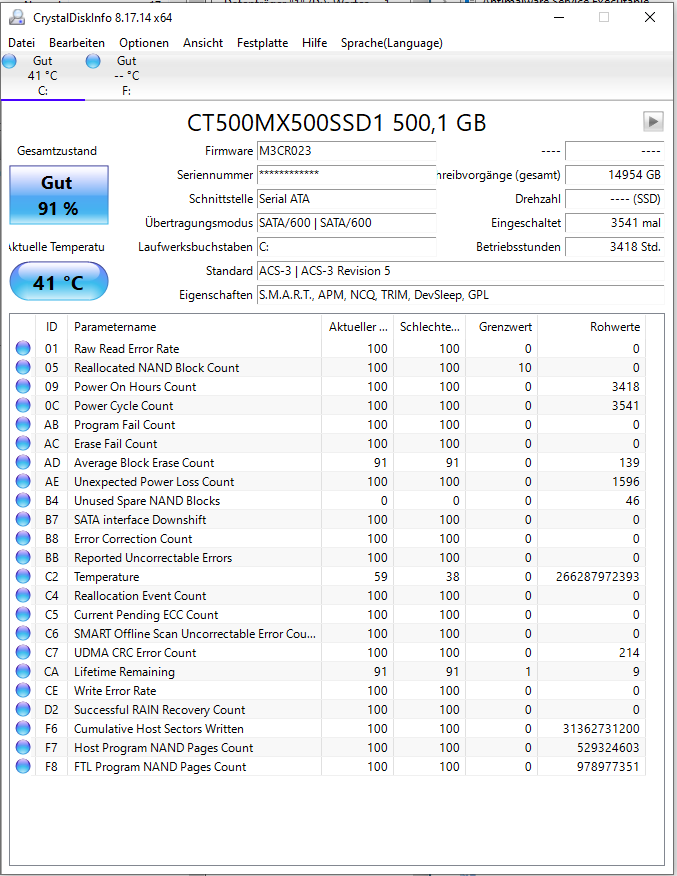Click status orb of Unused Spare NAND Blocks
677x876 pixels.
click(x=23, y=501)
